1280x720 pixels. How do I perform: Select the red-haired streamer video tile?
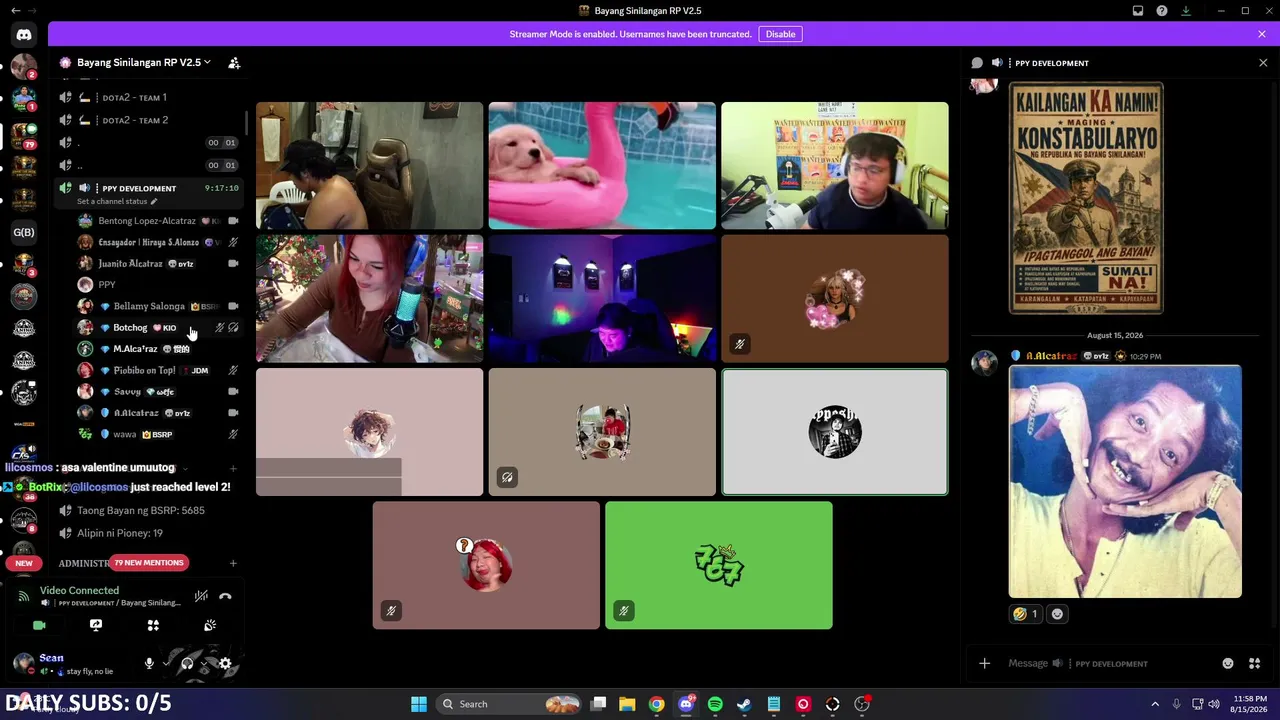pos(369,298)
